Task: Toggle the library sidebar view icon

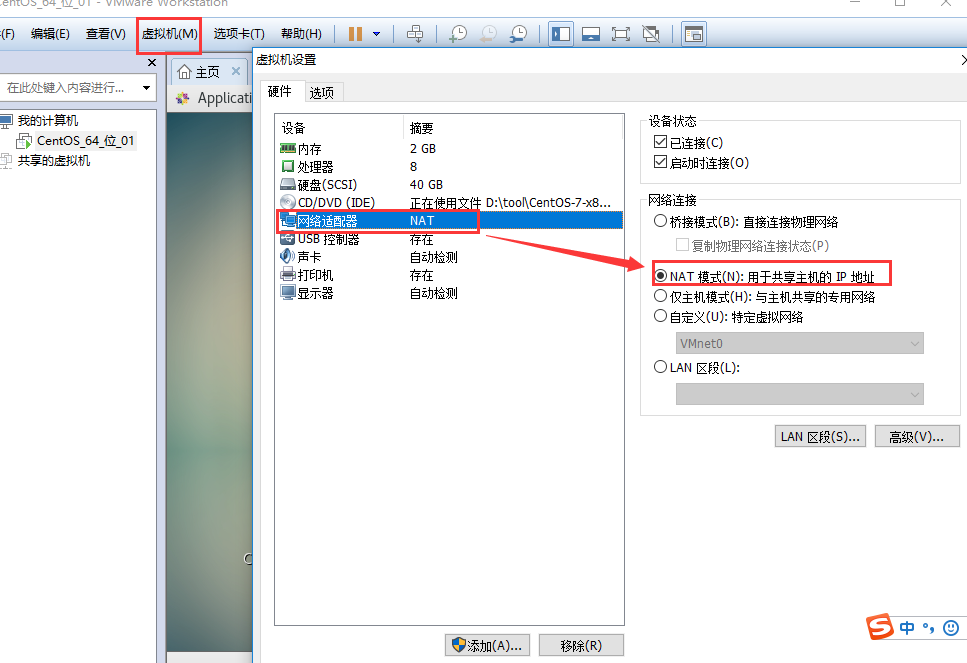Action: 561,34
